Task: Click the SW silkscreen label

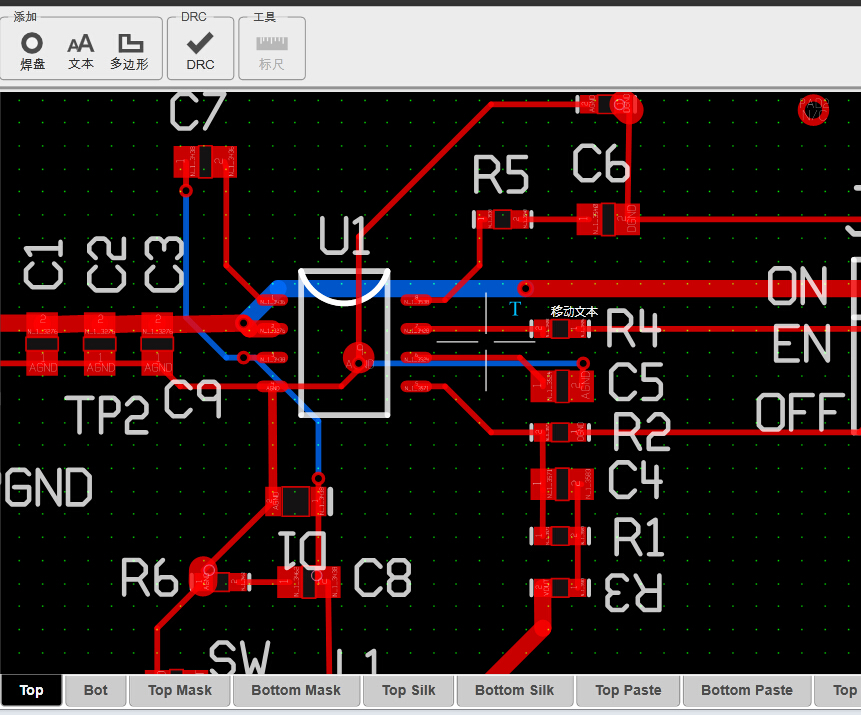Action: [x=240, y=657]
